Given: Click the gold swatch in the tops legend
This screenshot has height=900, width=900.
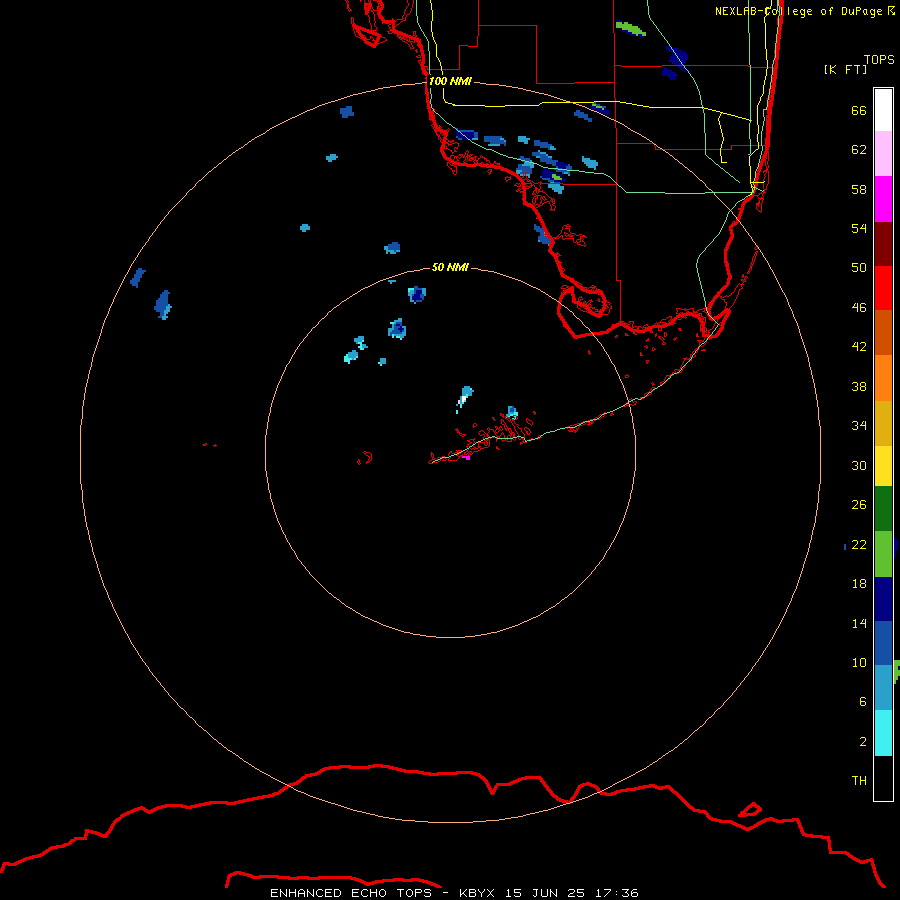Looking at the screenshot, I should point(883,423).
